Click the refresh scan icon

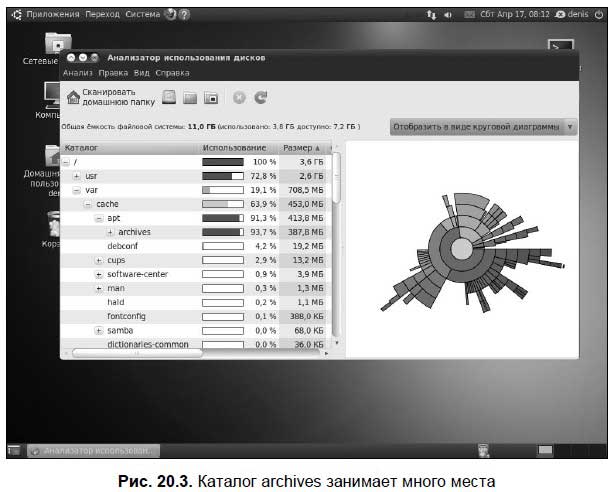click(260, 97)
